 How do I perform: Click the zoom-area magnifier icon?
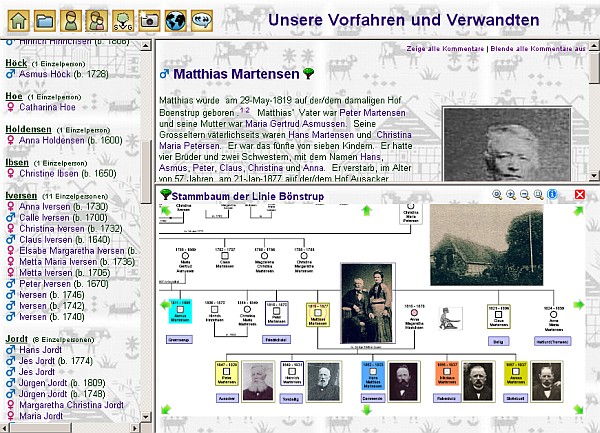538,195
